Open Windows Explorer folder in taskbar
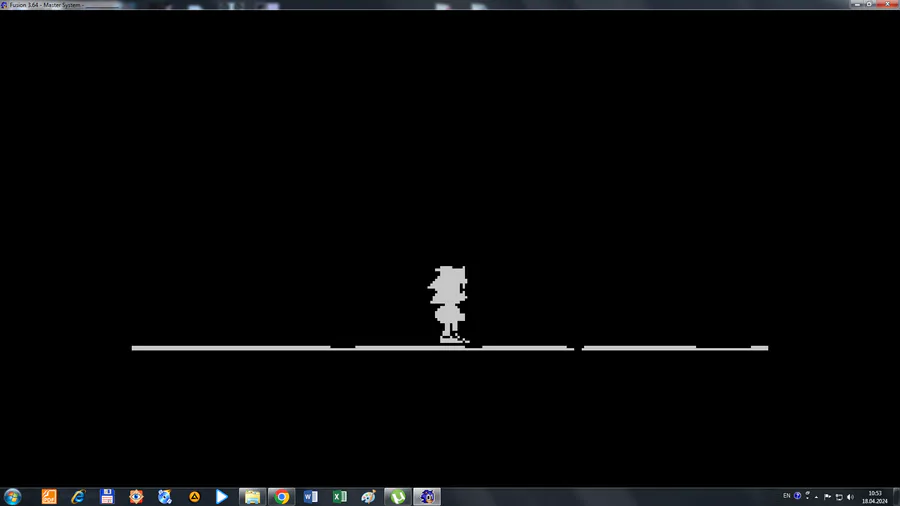The width and height of the screenshot is (900, 506). [x=252, y=496]
